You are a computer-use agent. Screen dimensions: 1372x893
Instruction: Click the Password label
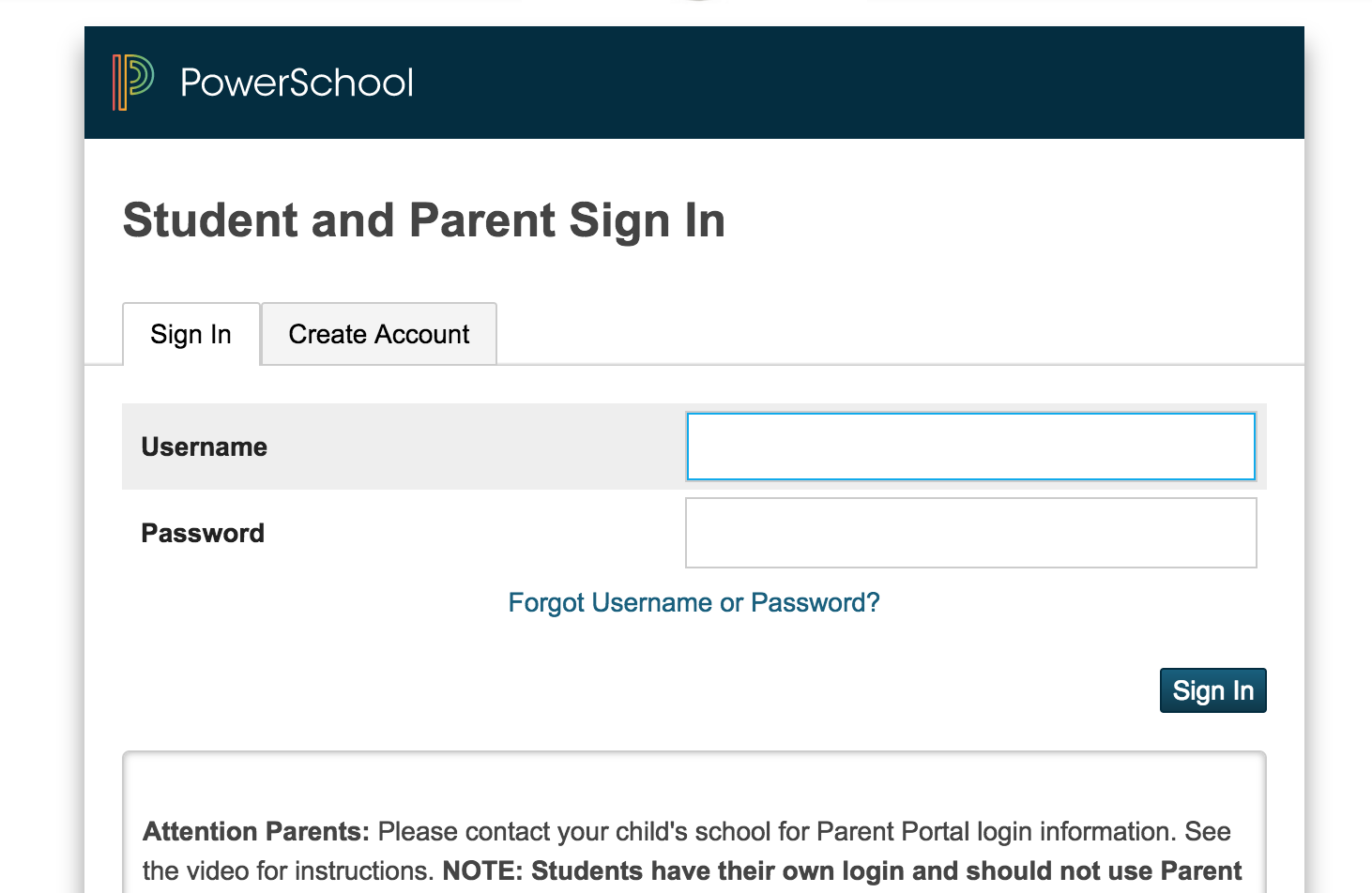click(202, 533)
